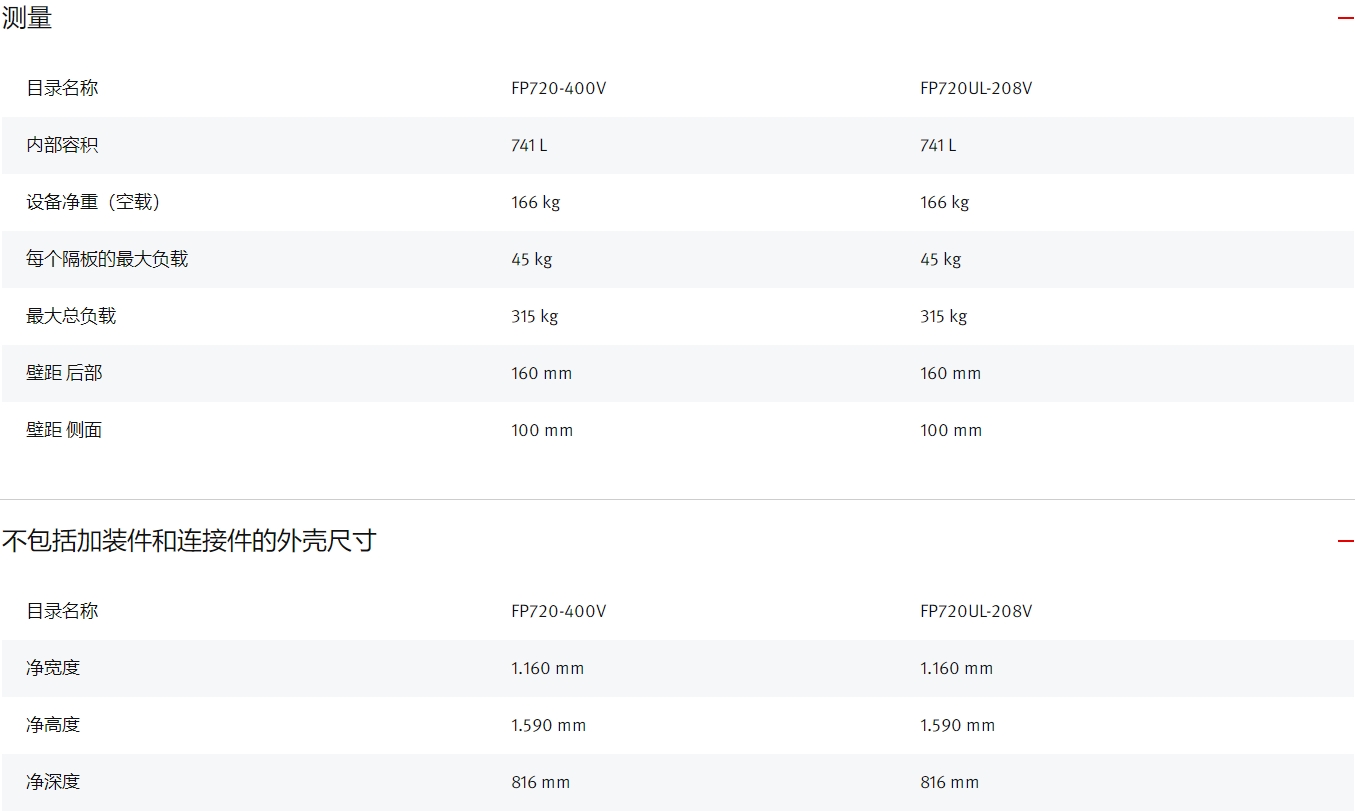Click 100 mm value under FP720-400V

pos(542,430)
